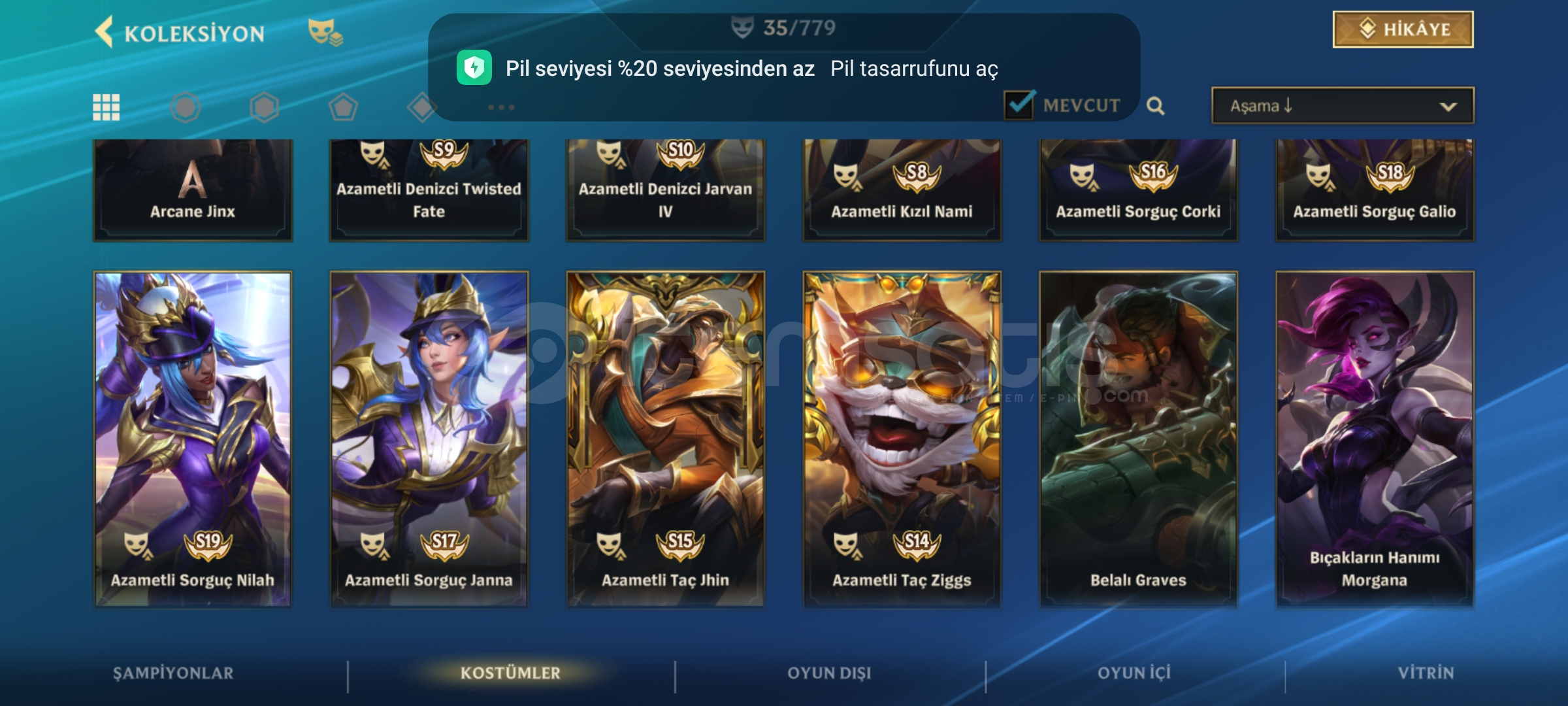Tap the battery saver shield icon
The image size is (1568, 706).
click(474, 67)
